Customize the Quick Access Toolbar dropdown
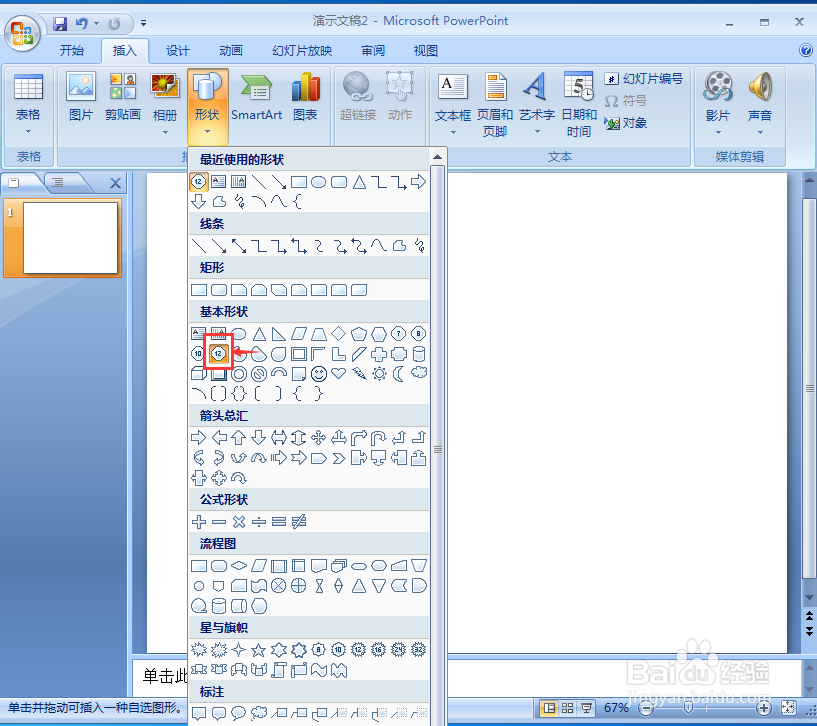Screen dimensions: 817x726 (x=143, y=23)
